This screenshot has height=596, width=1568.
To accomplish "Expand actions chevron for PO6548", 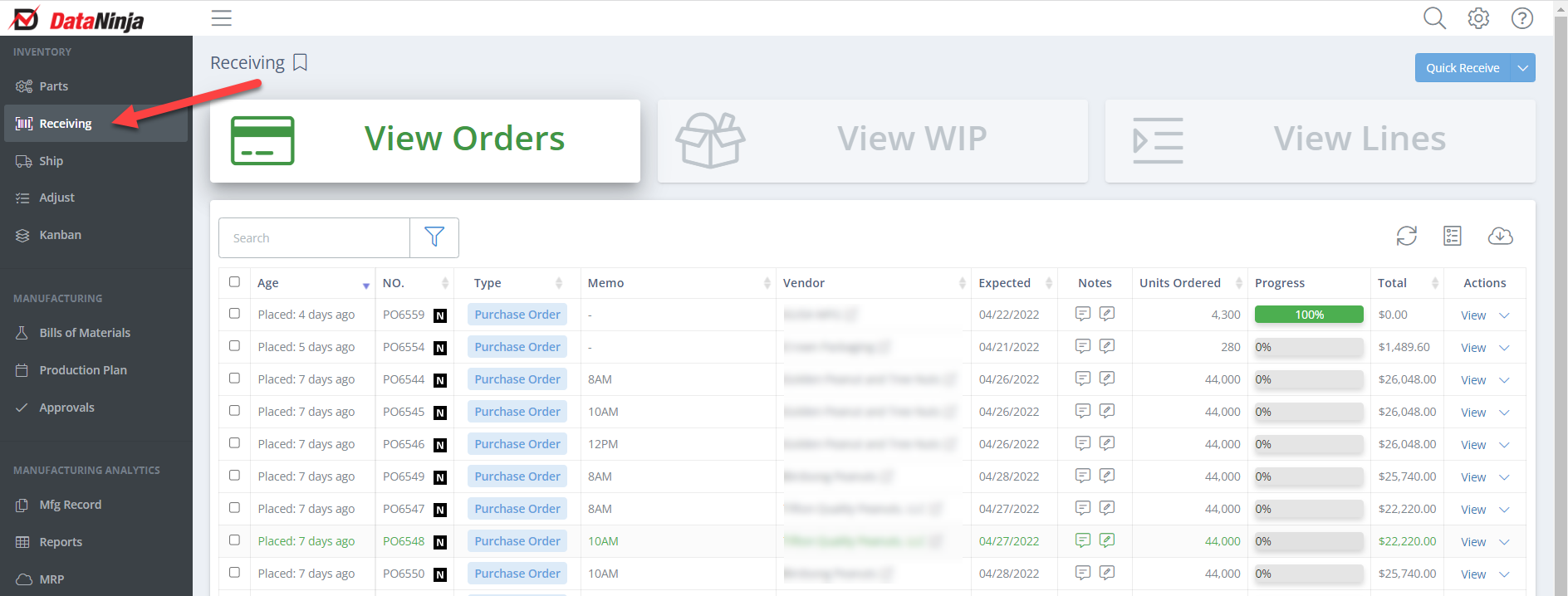I will coord(1504,542).
